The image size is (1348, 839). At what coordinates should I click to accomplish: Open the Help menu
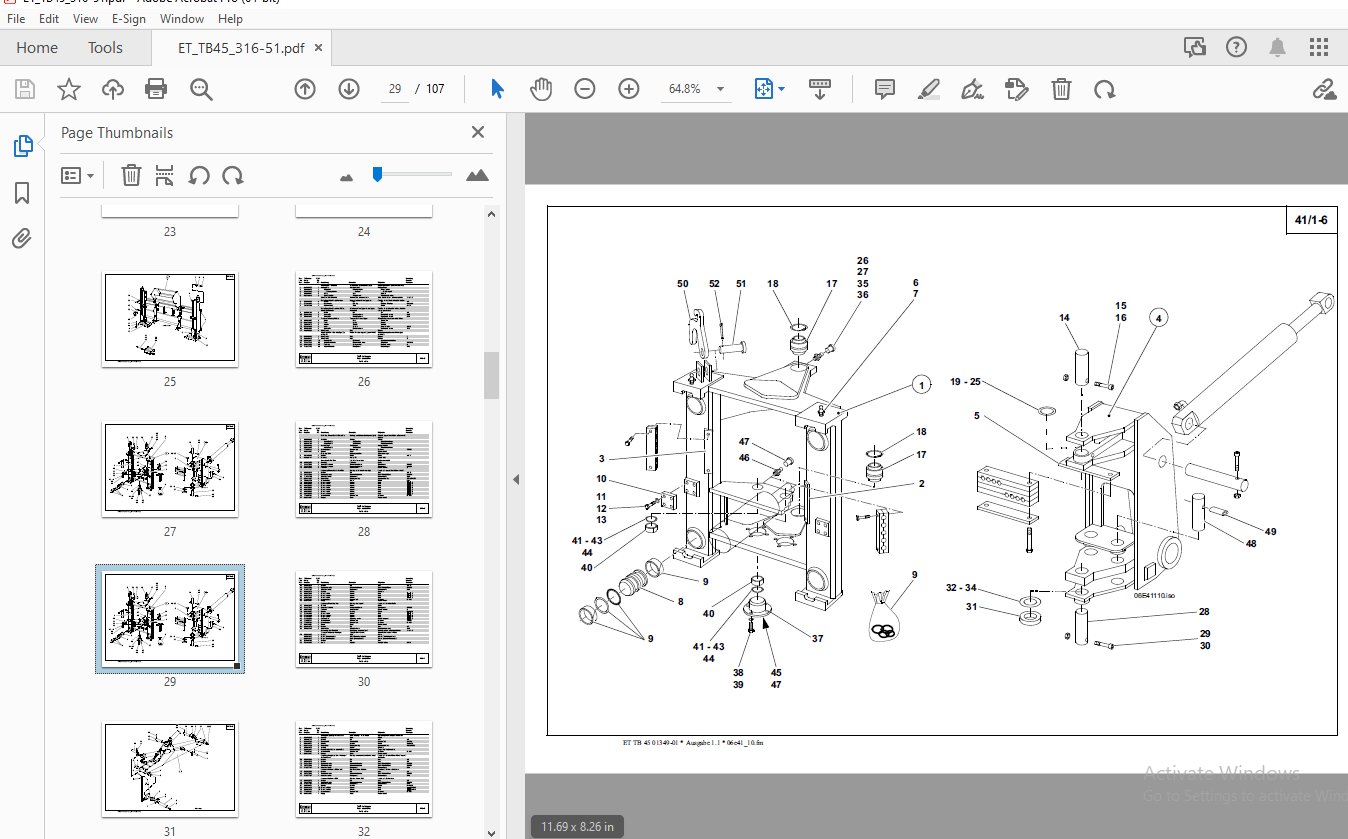230,19
